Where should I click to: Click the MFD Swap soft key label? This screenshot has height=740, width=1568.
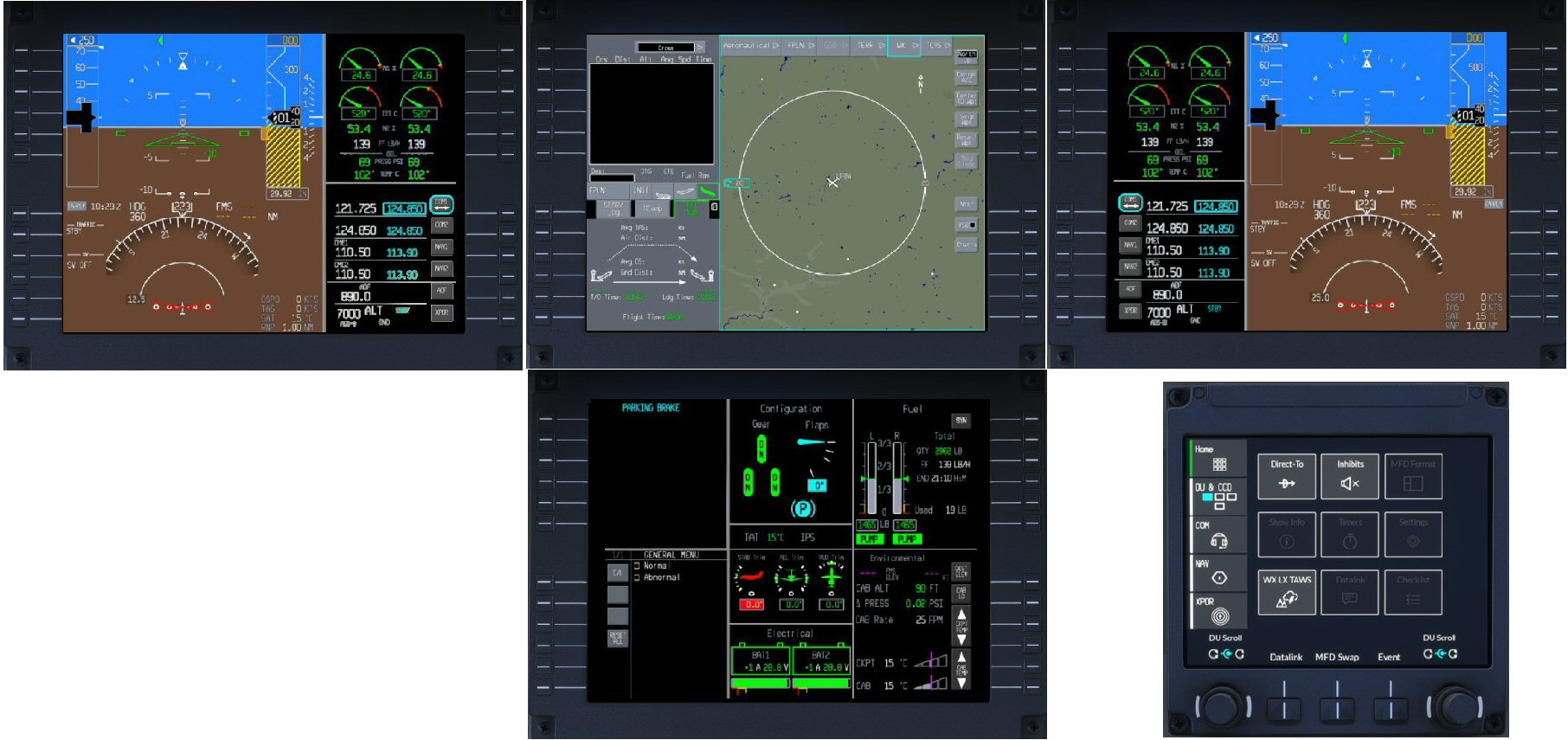tap(1337, 657)
